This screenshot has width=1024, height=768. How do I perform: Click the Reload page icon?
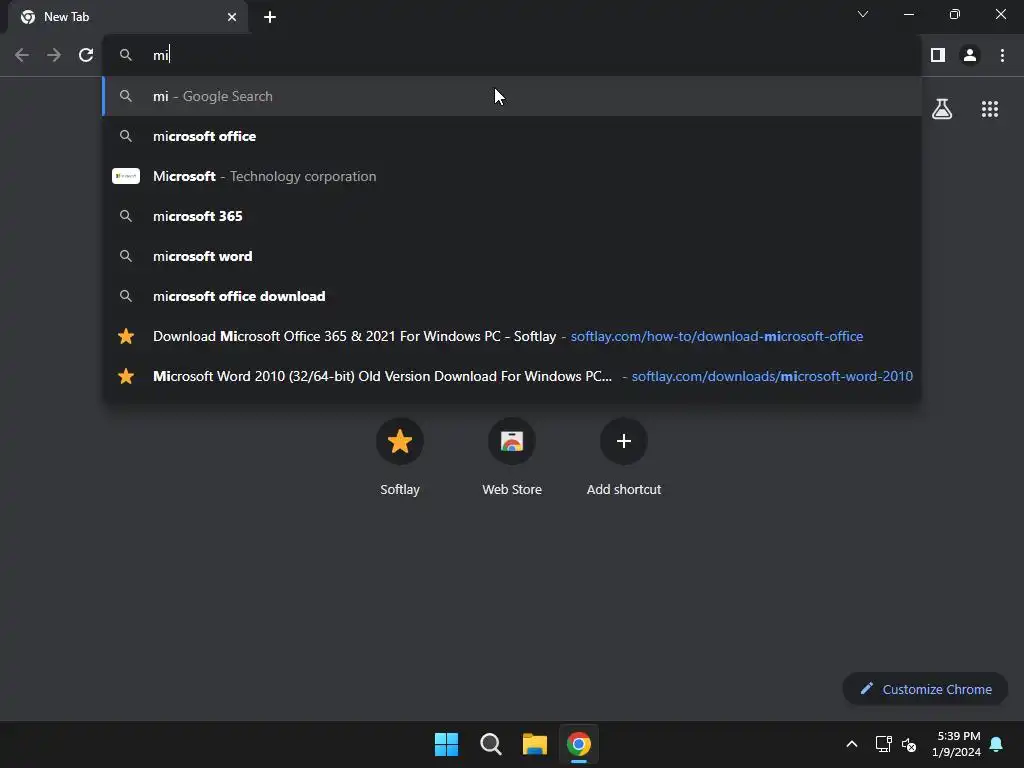(86, 56)
